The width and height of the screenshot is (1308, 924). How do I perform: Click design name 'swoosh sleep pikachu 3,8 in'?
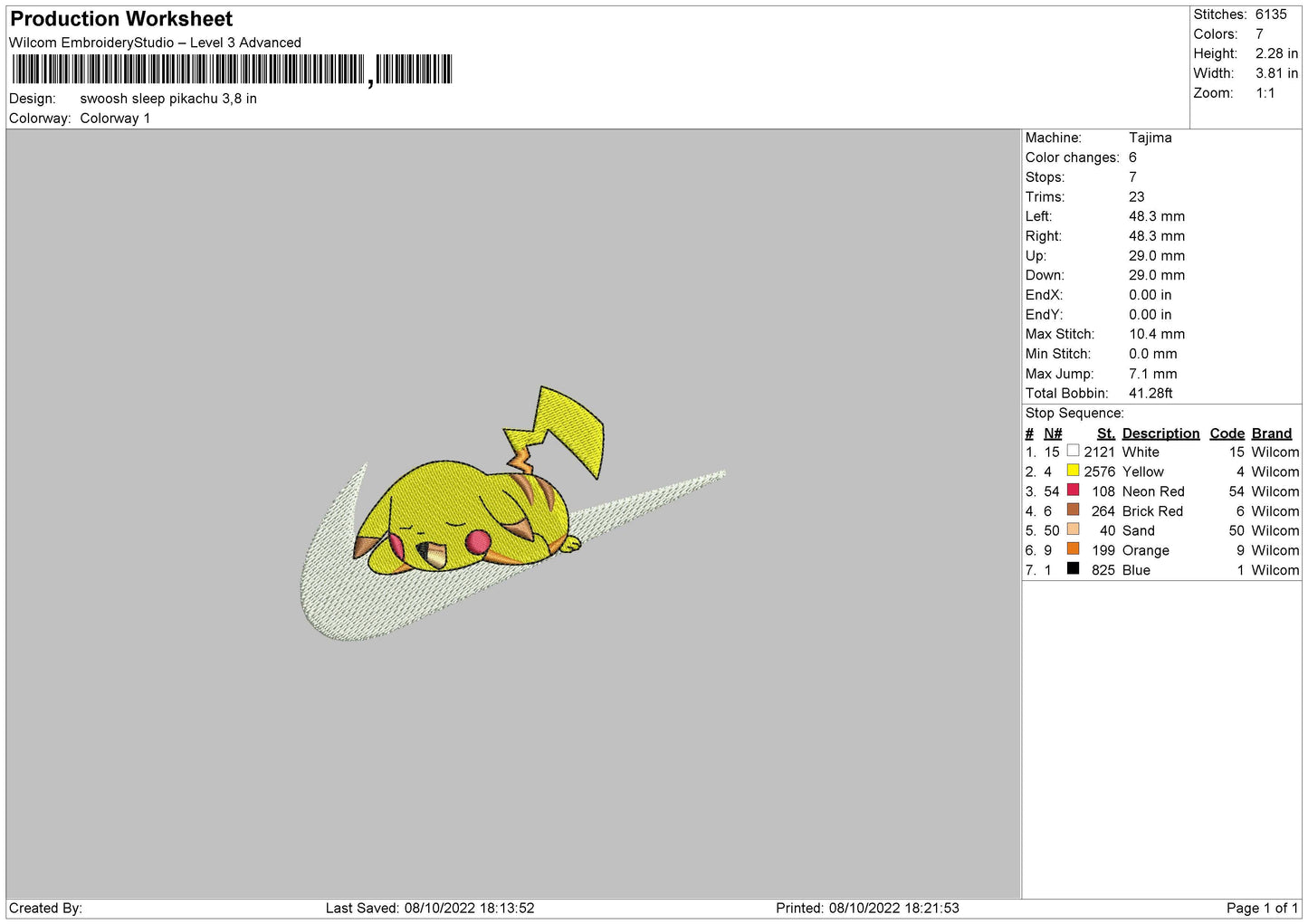click(168, 99)
